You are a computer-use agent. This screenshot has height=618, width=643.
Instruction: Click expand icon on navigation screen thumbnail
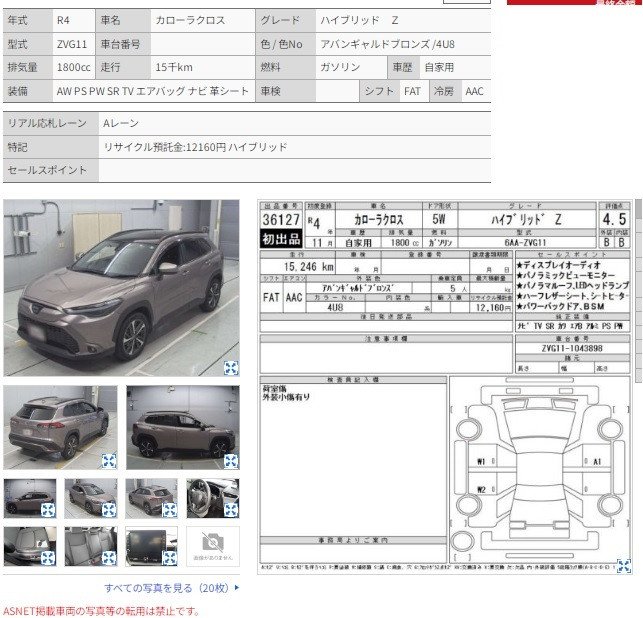pyautogui.click(x=170, y=558)
